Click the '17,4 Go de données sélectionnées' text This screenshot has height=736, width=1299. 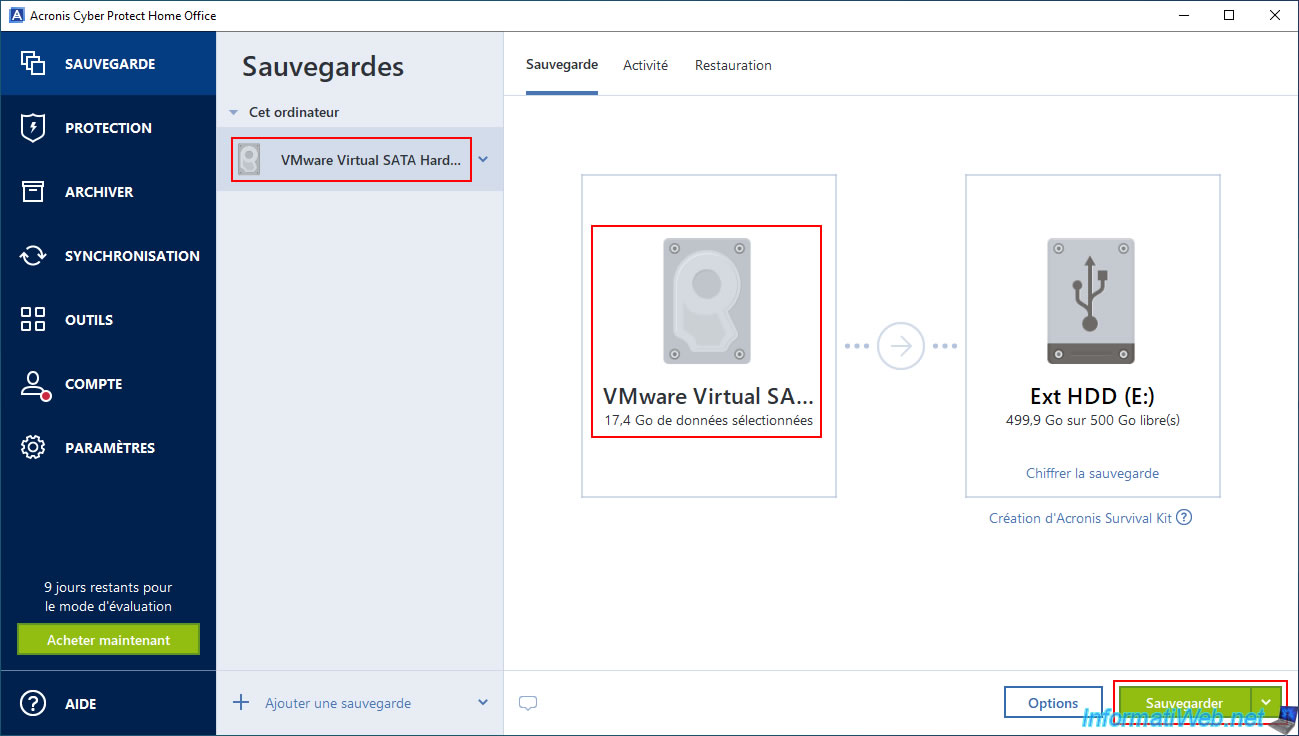pyautogui.click(x=708, y=420)
